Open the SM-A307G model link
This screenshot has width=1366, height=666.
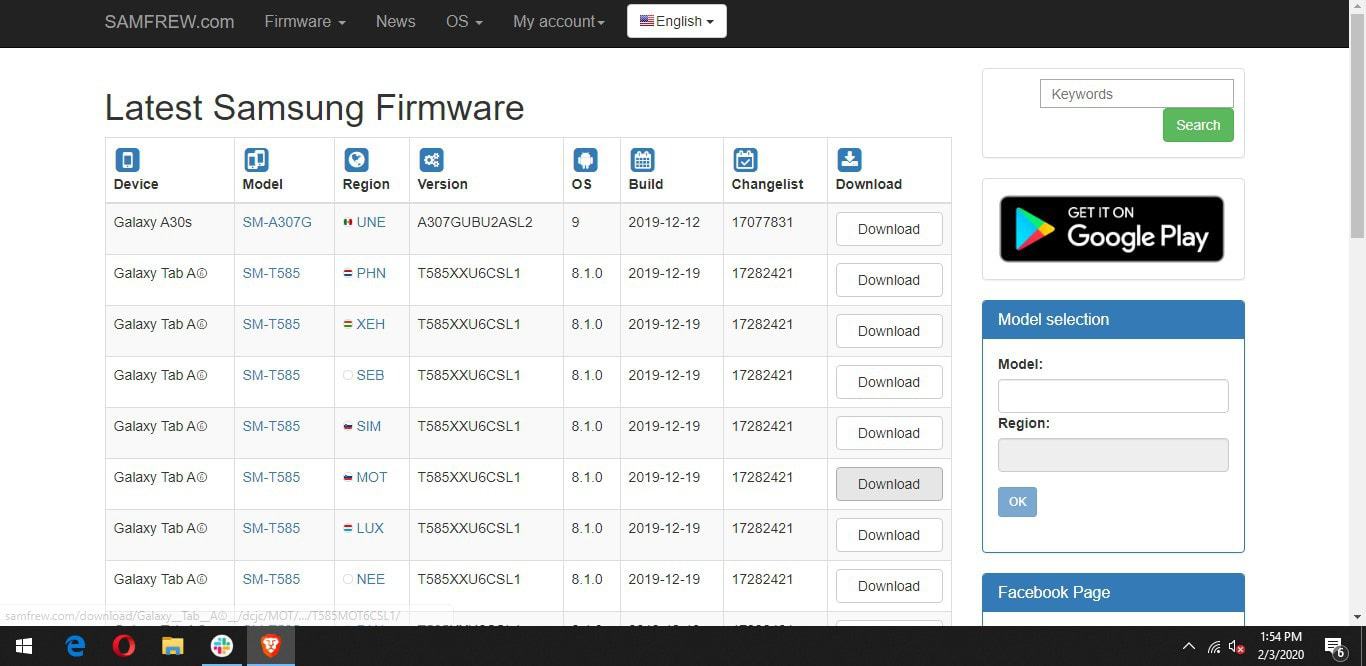(277, 222)
